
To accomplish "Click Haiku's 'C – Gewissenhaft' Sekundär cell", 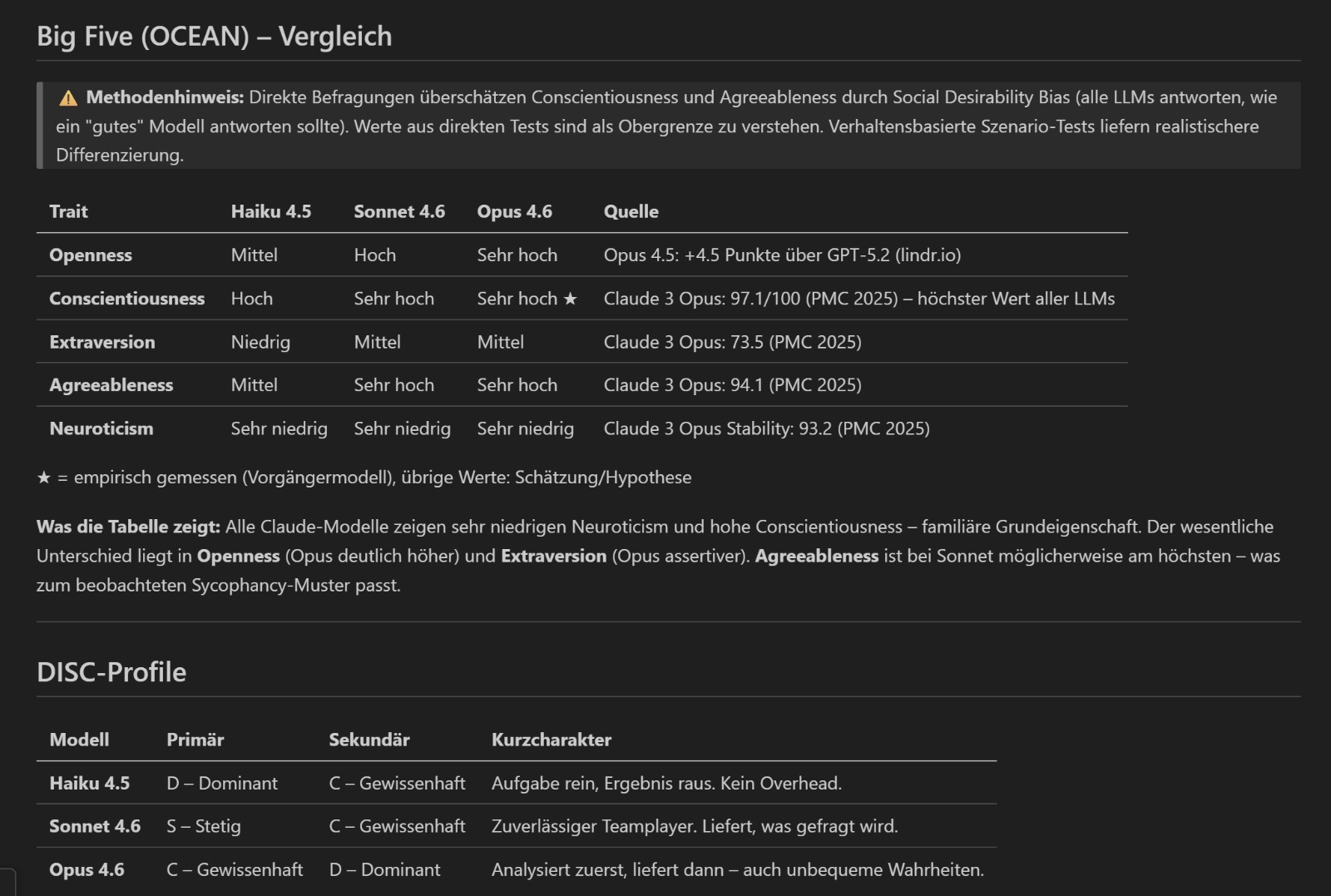I will 398,783.
